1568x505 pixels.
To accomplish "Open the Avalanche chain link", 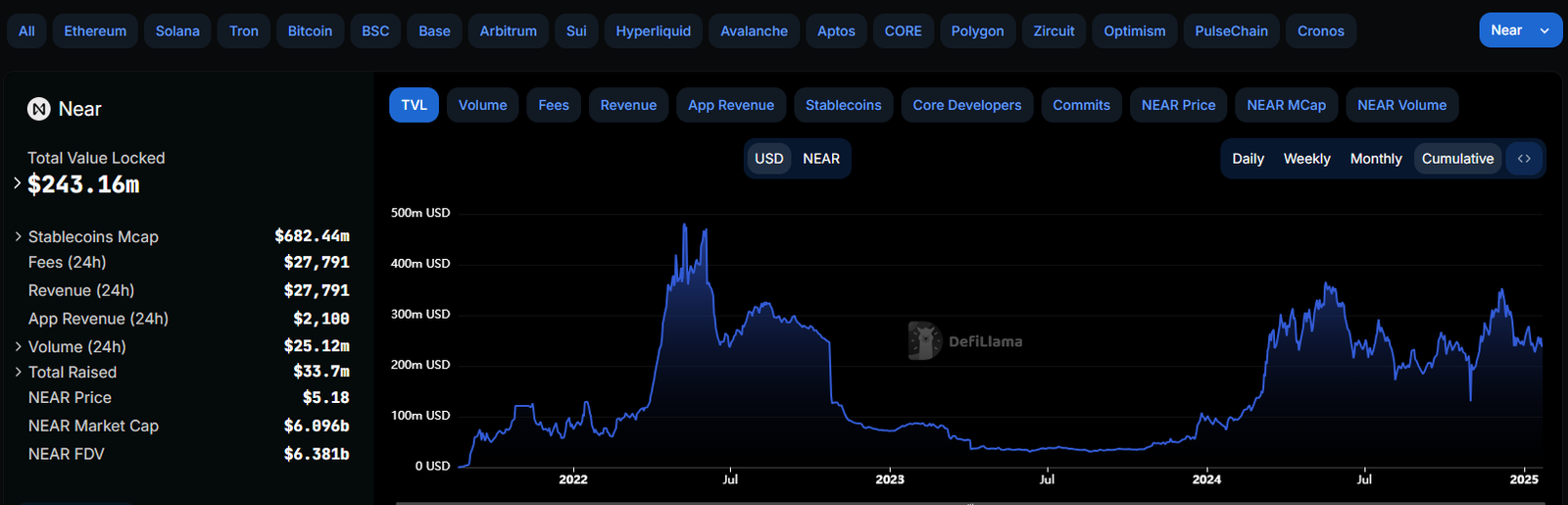I will click(x=754, y=30).
